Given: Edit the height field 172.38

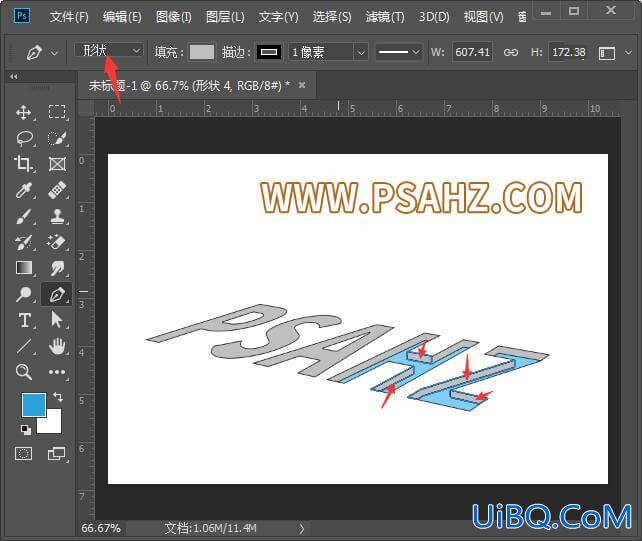Looking at the screenshot, I should click(x=569, y=52).
